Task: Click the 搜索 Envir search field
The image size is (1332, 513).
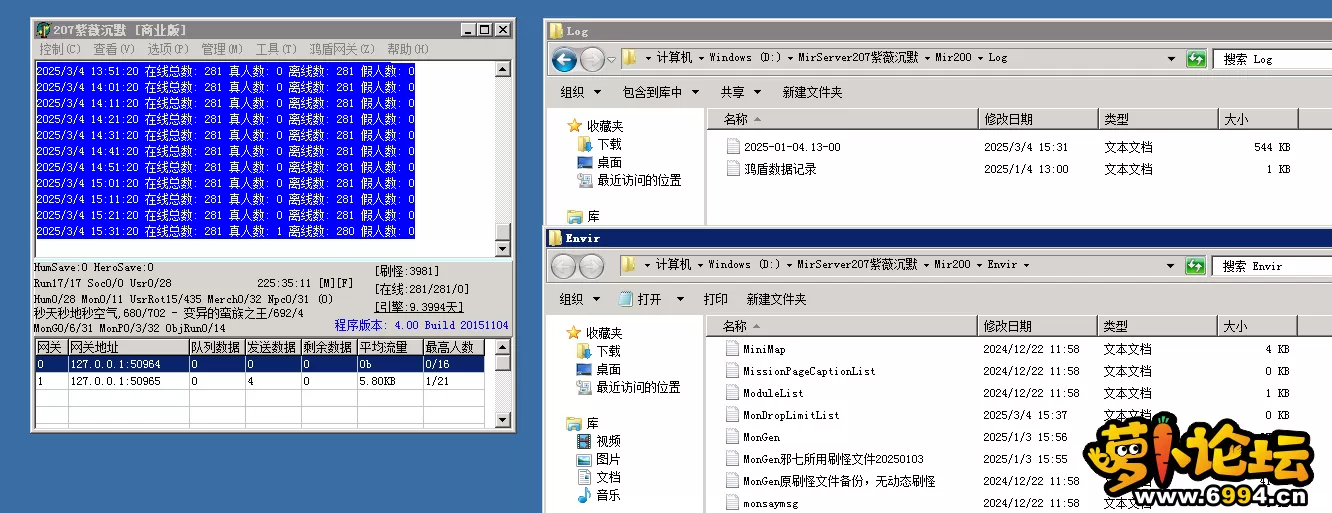Action: 1270,266
